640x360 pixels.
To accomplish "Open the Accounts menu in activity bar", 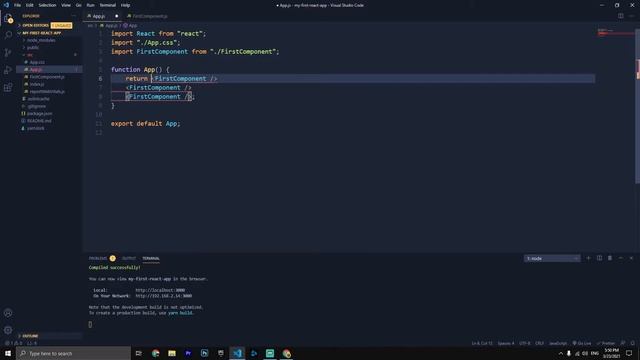I will coord(8,313).
